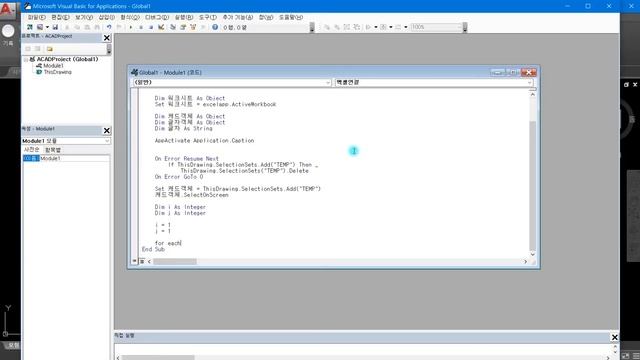Open the 형식(O) menu
The image size is (640, 360).
(x=130, y=17)
